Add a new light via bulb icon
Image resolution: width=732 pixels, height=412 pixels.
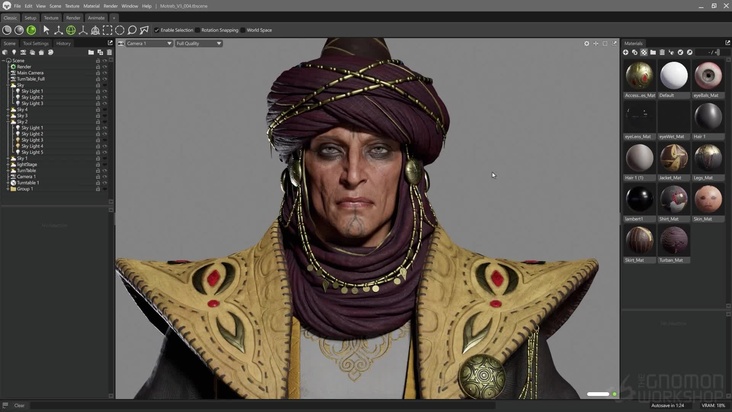point(14,52)
